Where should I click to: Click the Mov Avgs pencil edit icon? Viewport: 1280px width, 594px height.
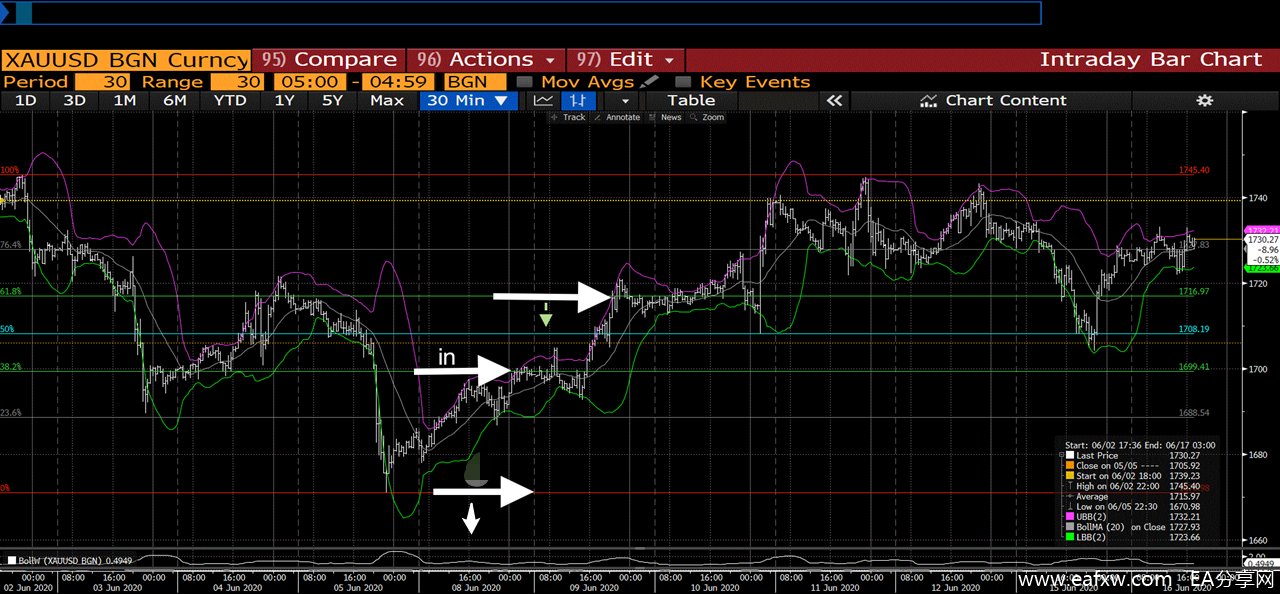pyautogui.click(x=649, y=81)
